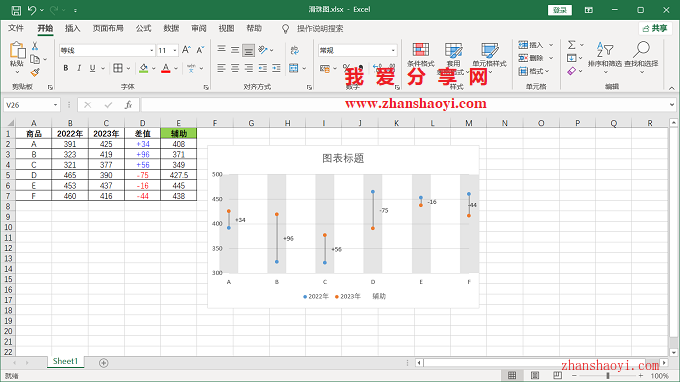This screenshot has width=680, height=382.
Task: Click the Clear eraser icon
Action: [572, 71]
